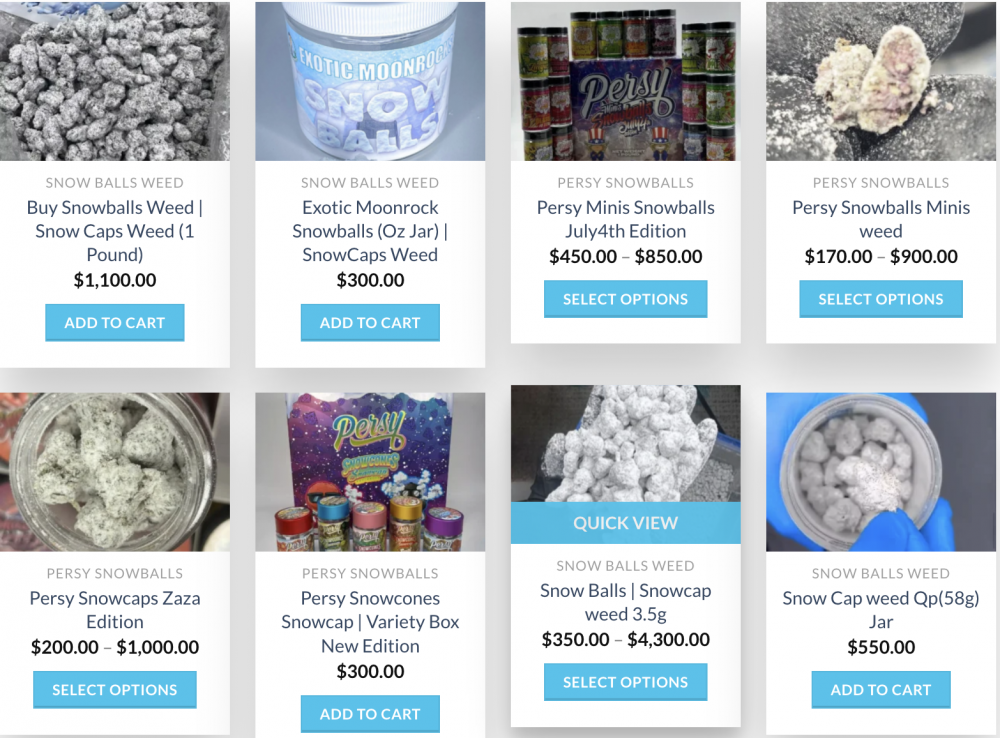Click the Persy July4th jars product image
This screenshot has height=738, width=1000.
click(626, 81)
